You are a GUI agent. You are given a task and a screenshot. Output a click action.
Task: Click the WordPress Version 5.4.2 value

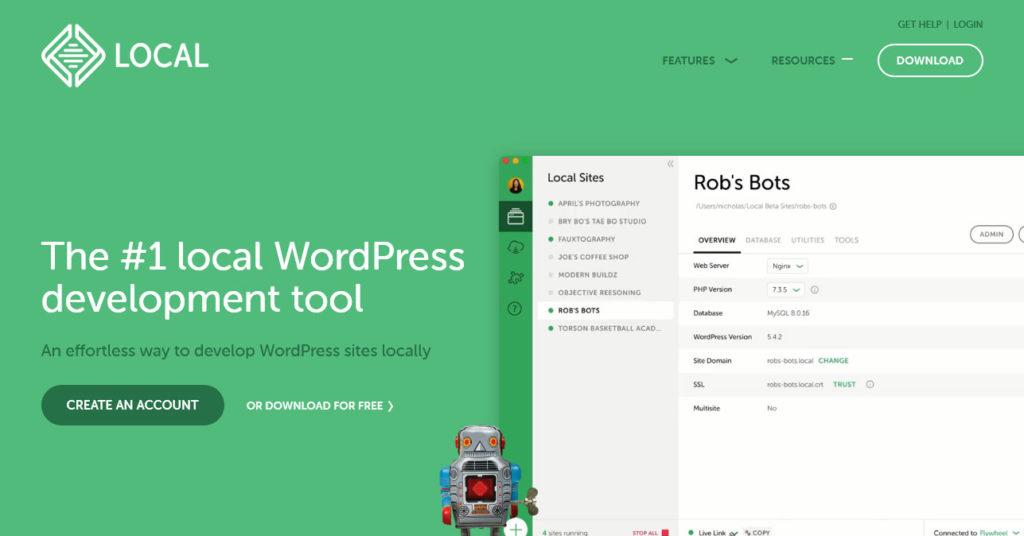pos(775,338)
